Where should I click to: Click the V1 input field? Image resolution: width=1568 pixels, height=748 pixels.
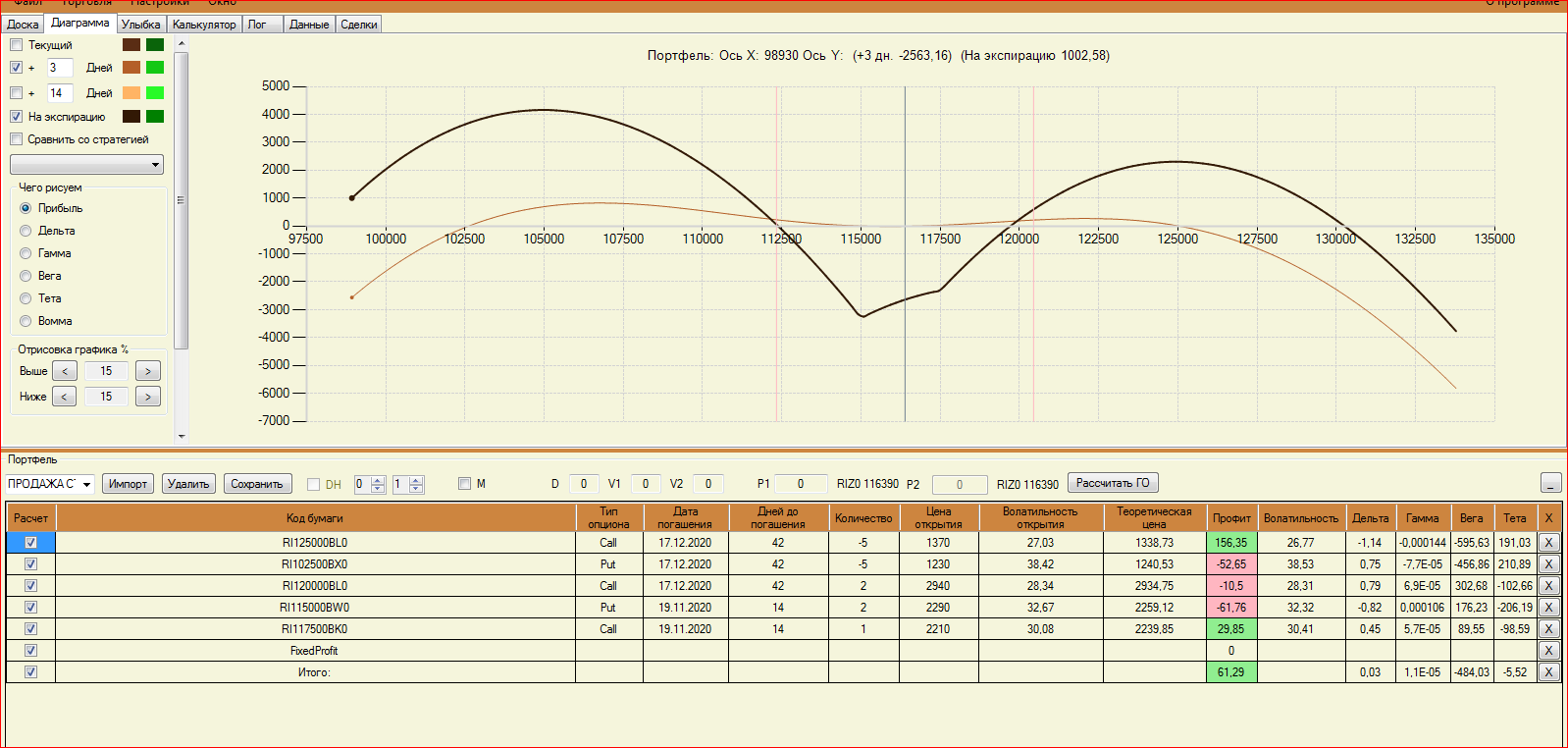(x=646, y=484)
